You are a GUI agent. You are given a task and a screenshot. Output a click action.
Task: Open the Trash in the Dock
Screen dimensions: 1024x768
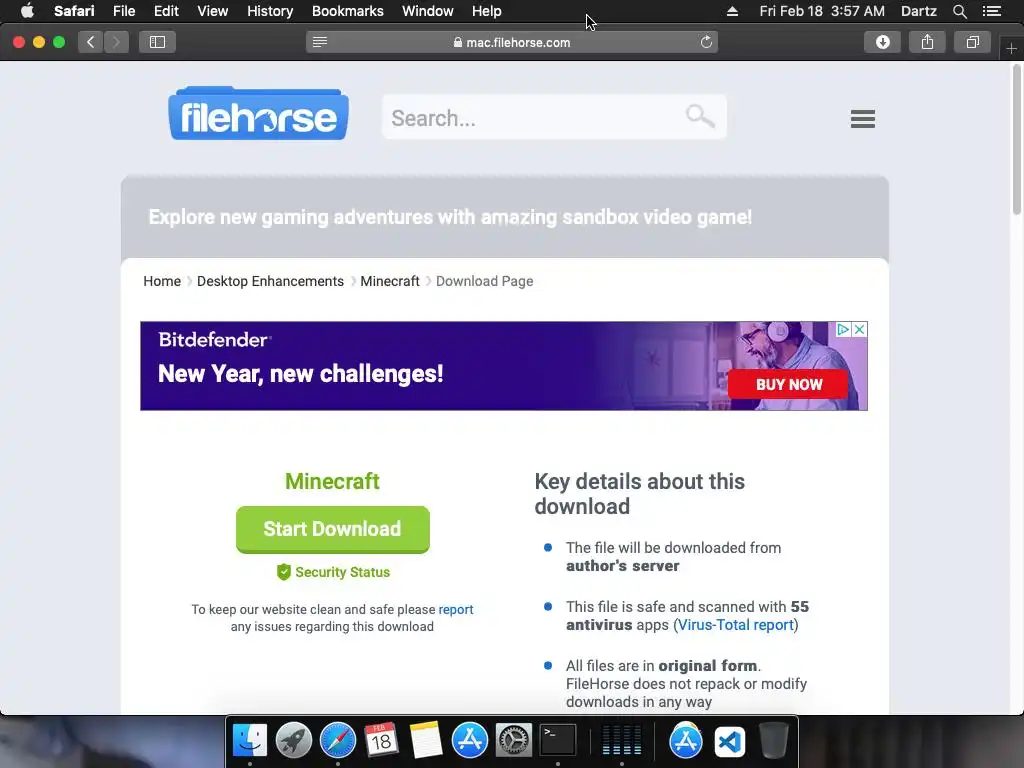click(x=774, y=741)
